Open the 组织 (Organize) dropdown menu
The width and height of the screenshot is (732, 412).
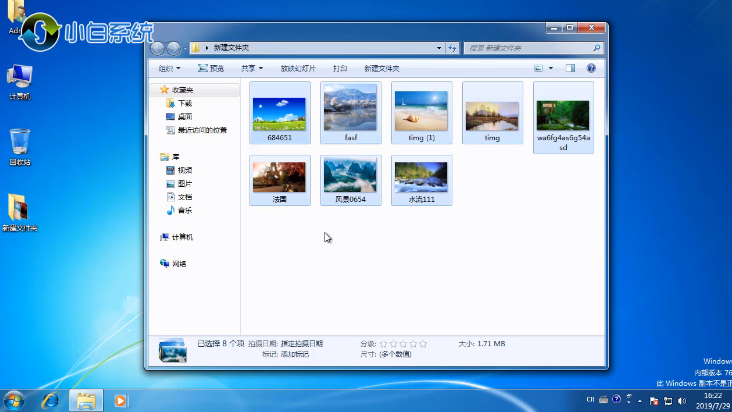[169, 68]
